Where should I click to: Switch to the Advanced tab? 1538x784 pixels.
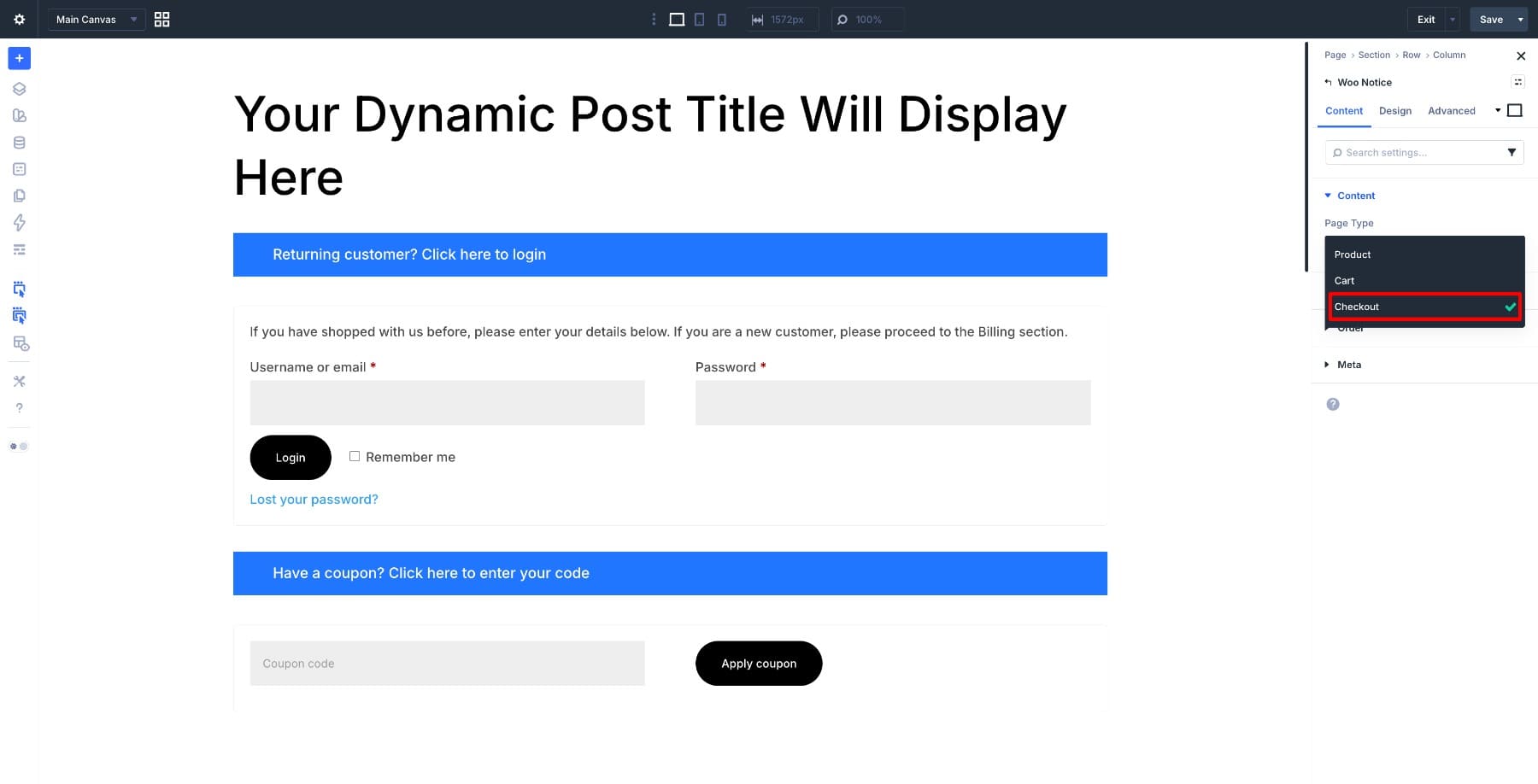pyautogui.click(x=1451, y=111)
